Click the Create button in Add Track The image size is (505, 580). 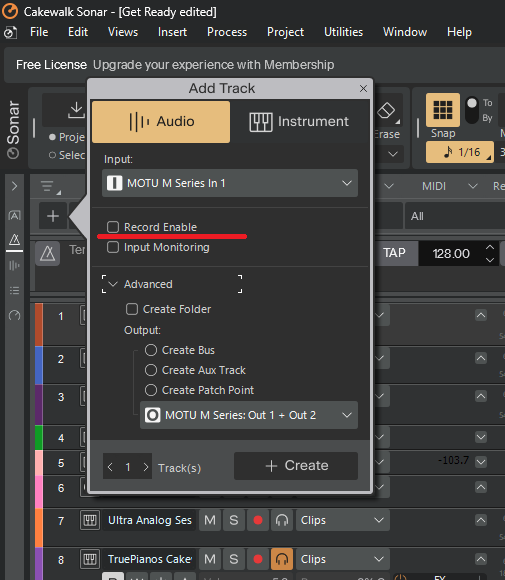tap(296, 466)
